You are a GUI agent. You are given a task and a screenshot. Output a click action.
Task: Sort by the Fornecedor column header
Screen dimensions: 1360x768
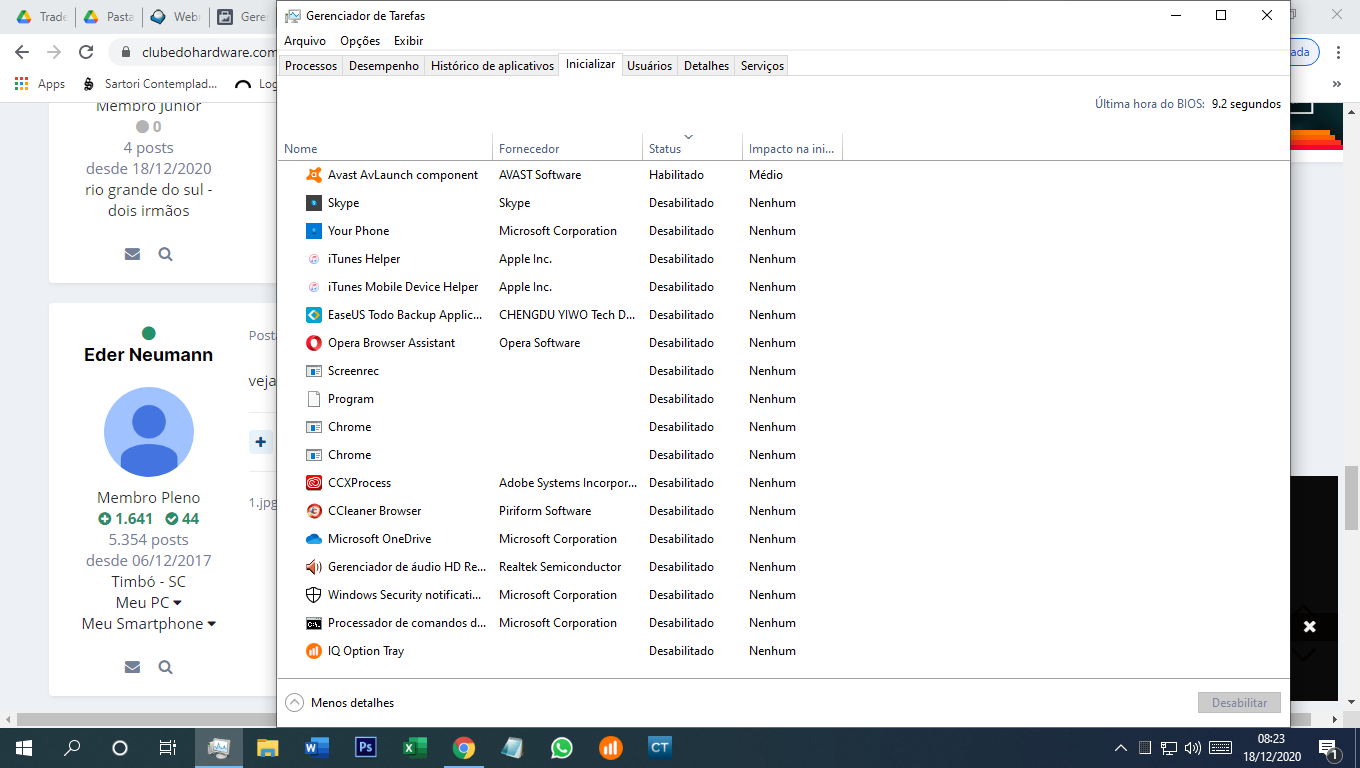click(567, 149)
